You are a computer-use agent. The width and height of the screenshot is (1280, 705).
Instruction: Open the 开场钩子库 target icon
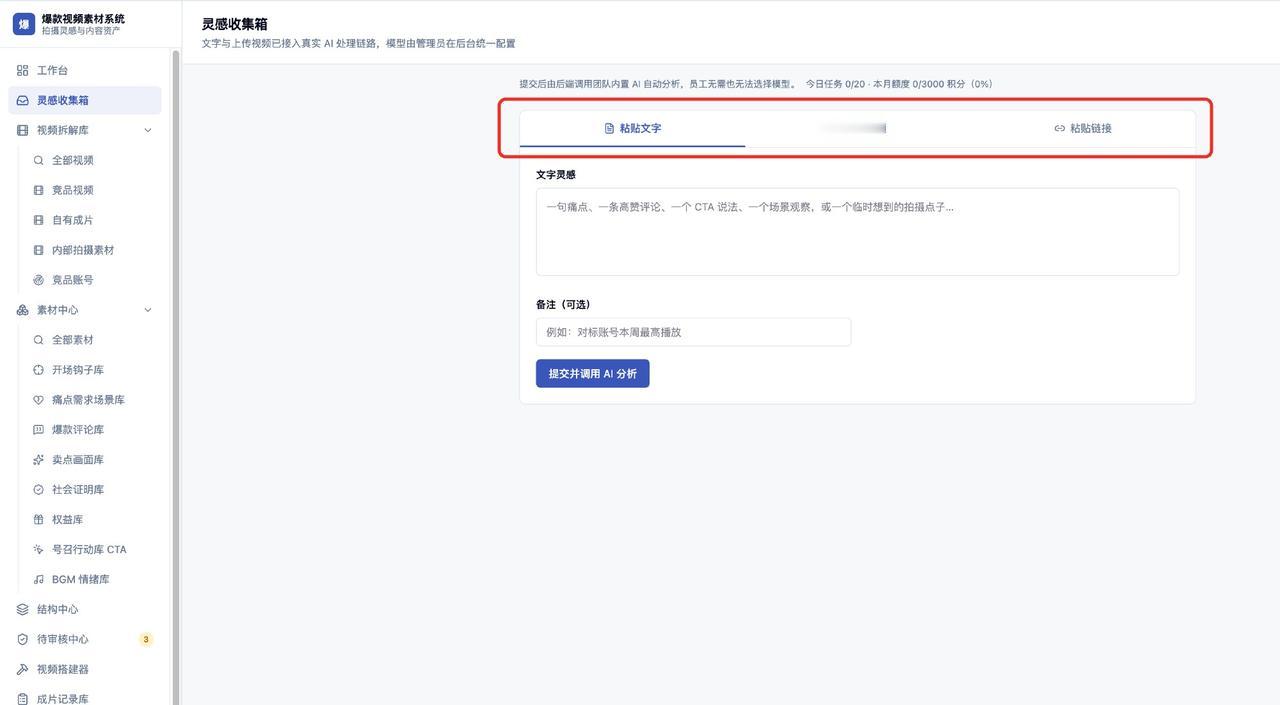click(x=38, y=370)
